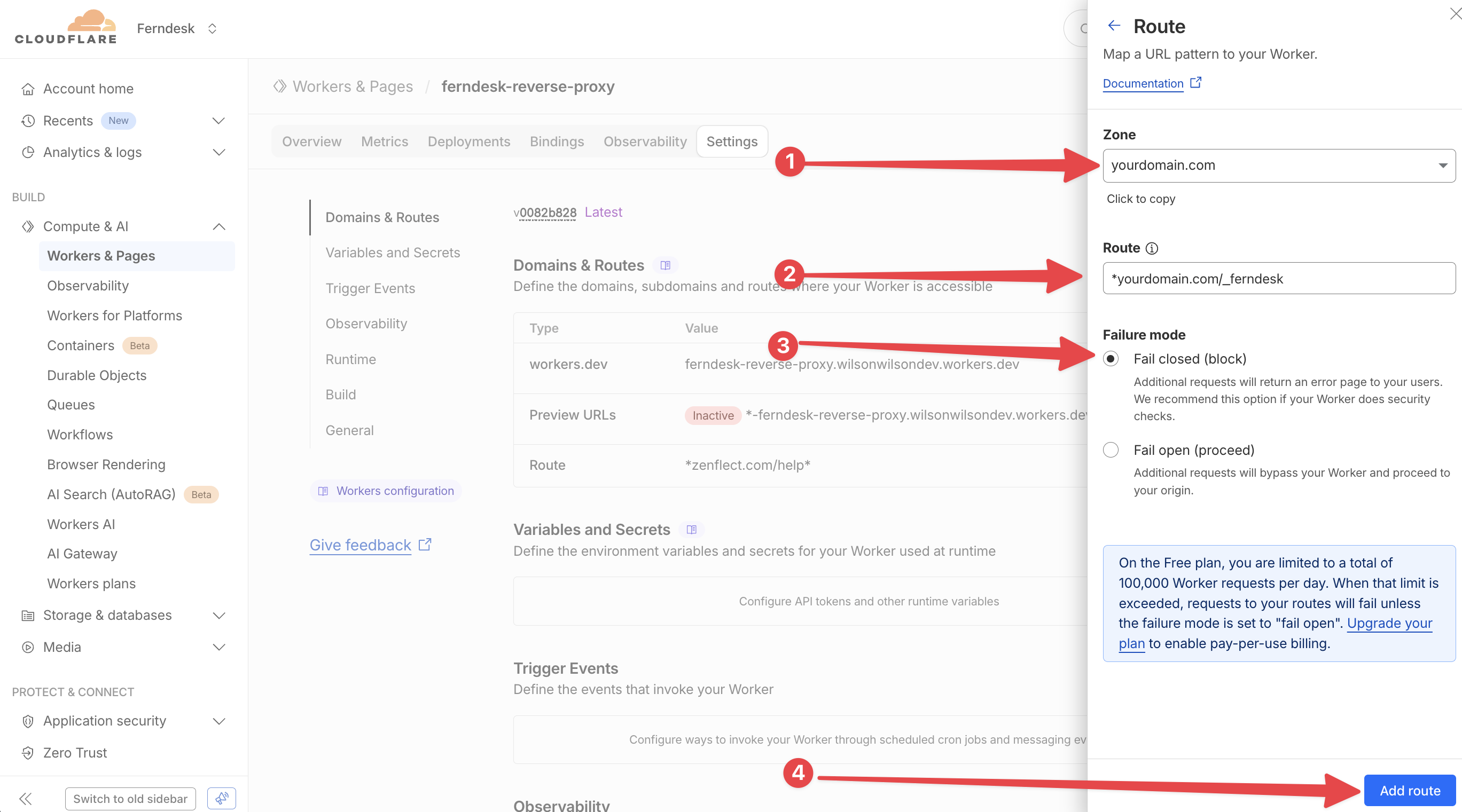This screenshot has width=1462, height=812.
Task: Click the Zero Trust sidebar icon
Action: coord(28,752)
